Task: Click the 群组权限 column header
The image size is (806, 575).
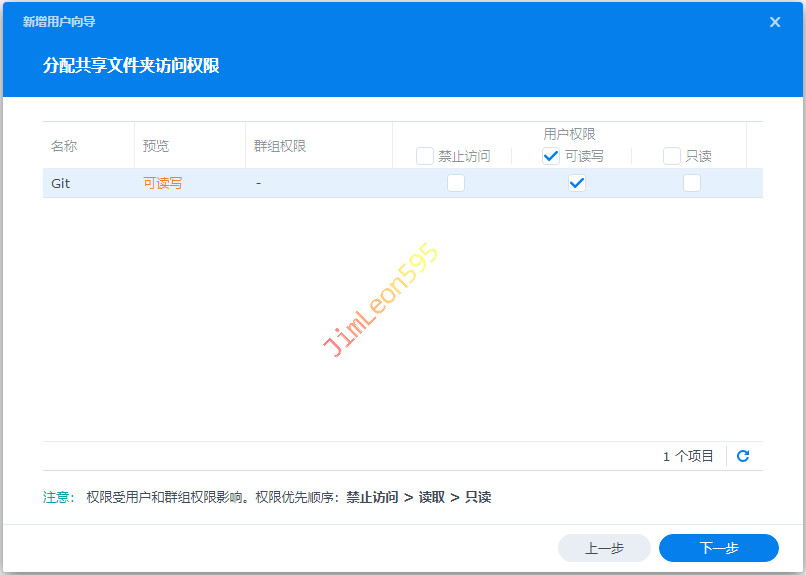Action: (280, 146)
